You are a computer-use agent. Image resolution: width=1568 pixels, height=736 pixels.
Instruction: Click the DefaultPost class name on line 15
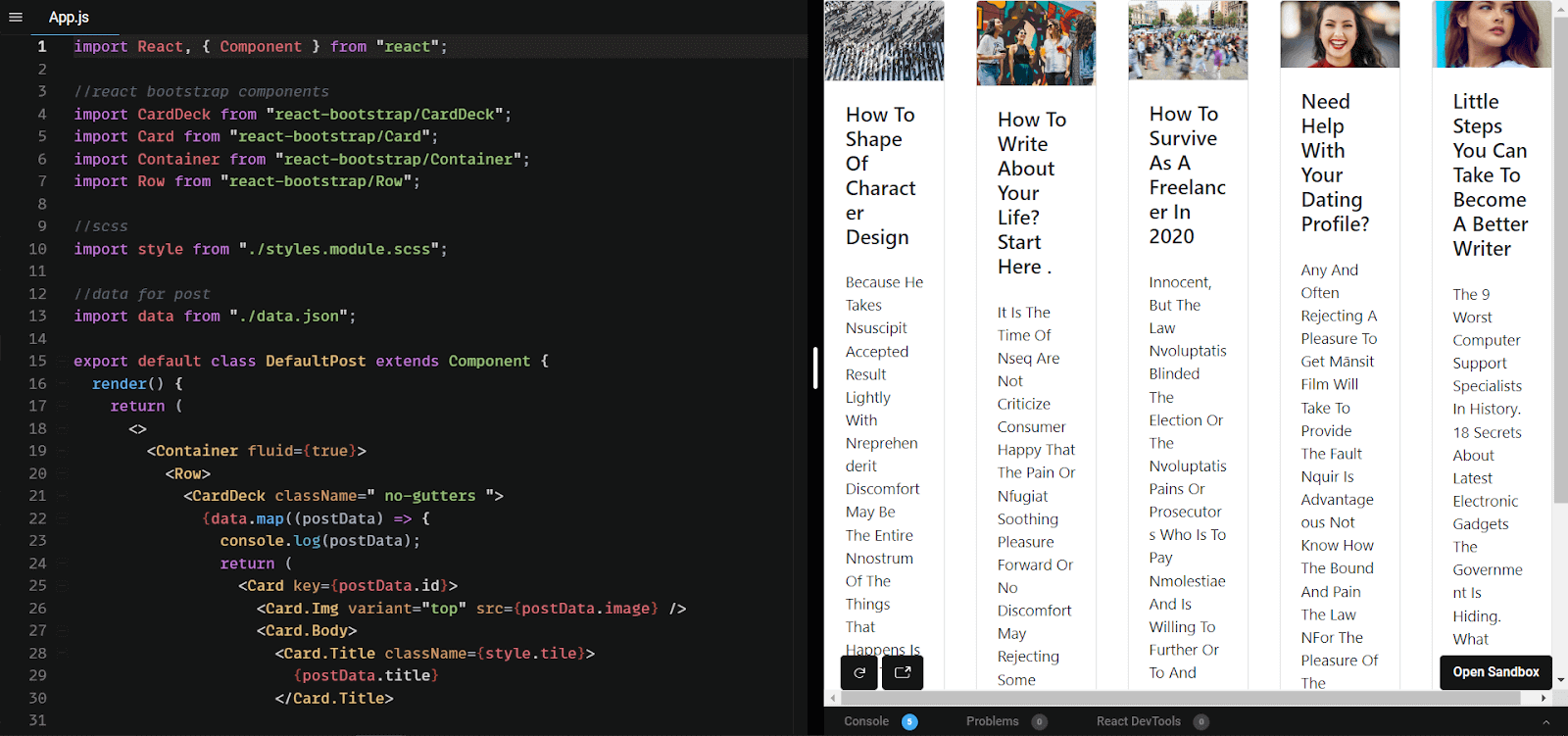point(316,362)
